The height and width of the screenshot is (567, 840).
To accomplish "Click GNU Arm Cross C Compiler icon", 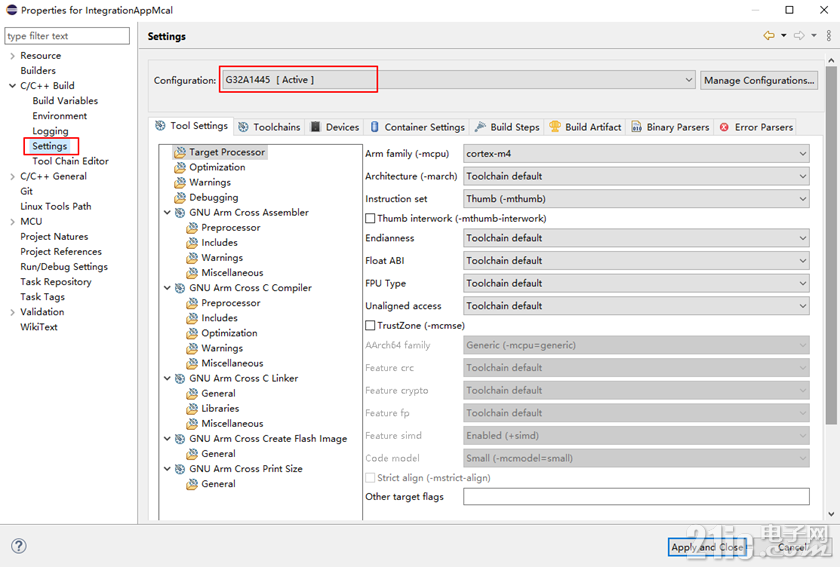I will click(x=180, y=288).
